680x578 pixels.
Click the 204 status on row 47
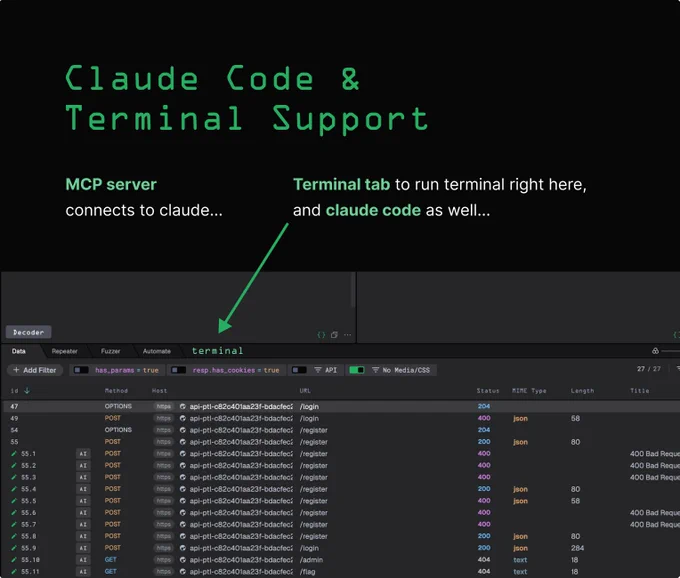click(484, 406)
